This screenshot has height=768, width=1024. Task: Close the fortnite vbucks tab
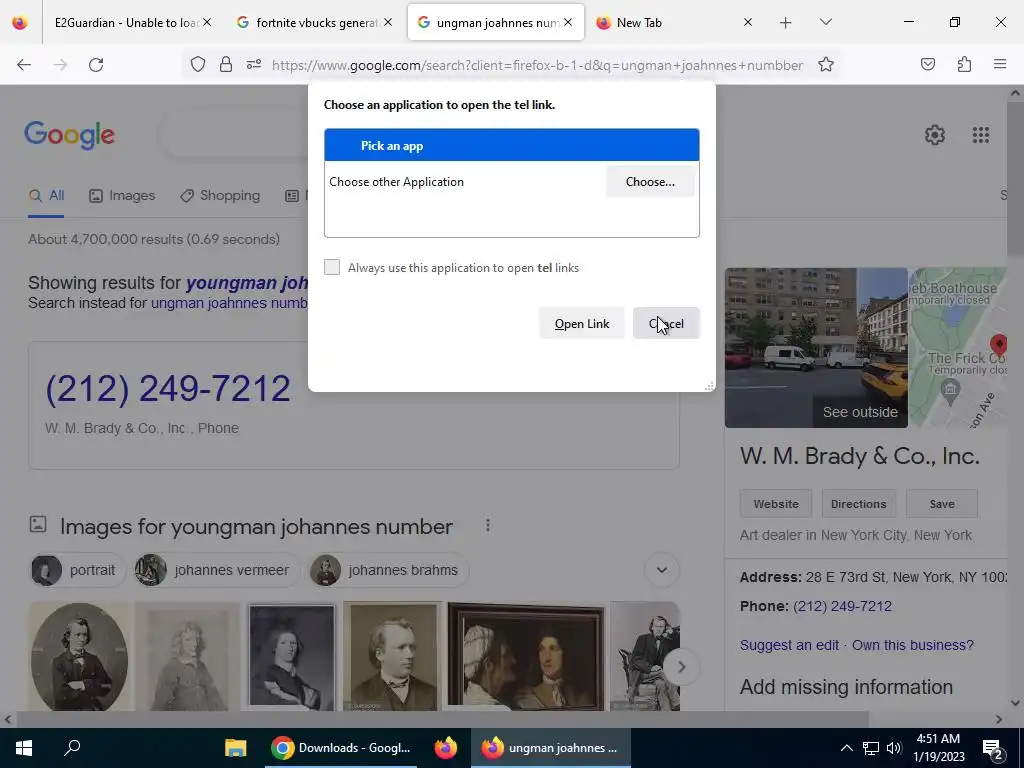tap(388, 22)
